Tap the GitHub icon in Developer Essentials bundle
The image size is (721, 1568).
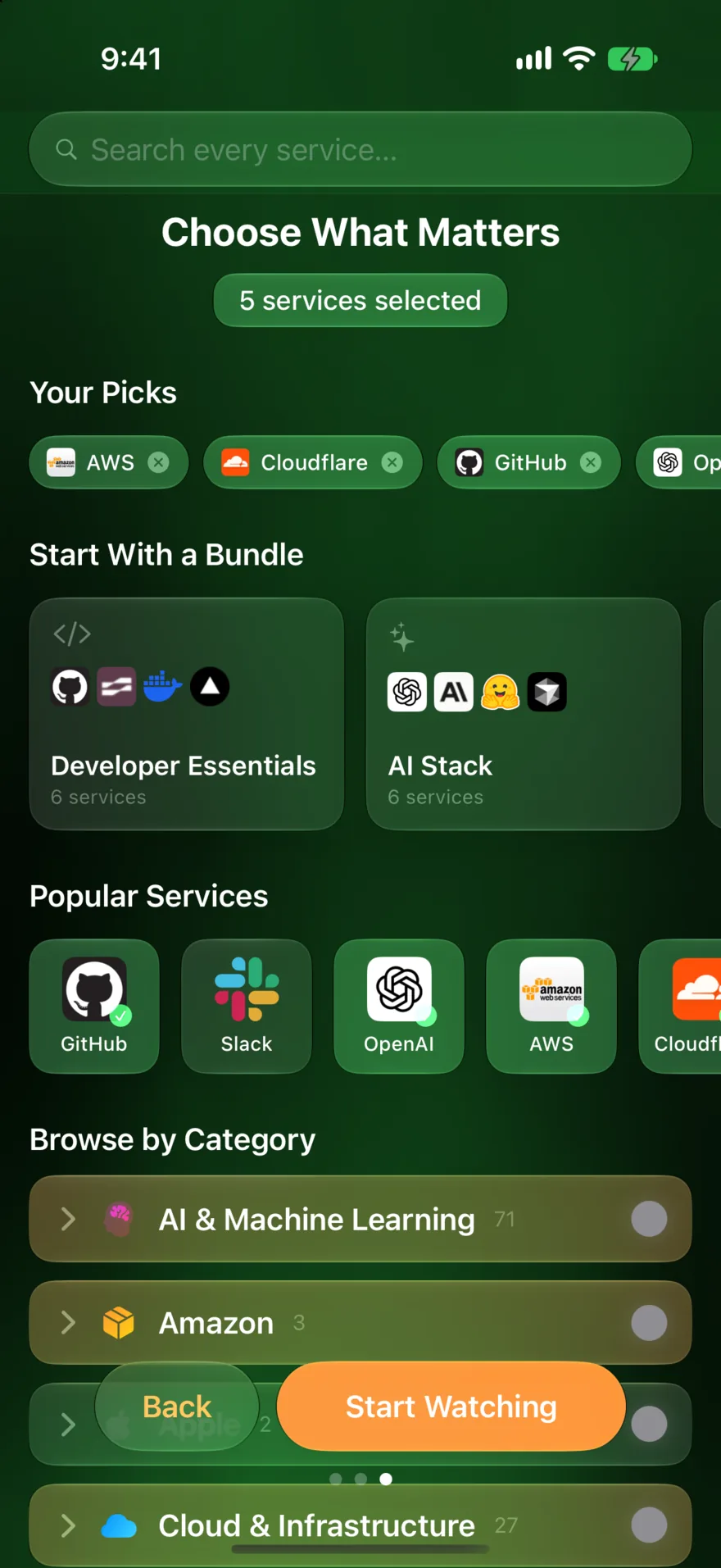pos(70,687)
